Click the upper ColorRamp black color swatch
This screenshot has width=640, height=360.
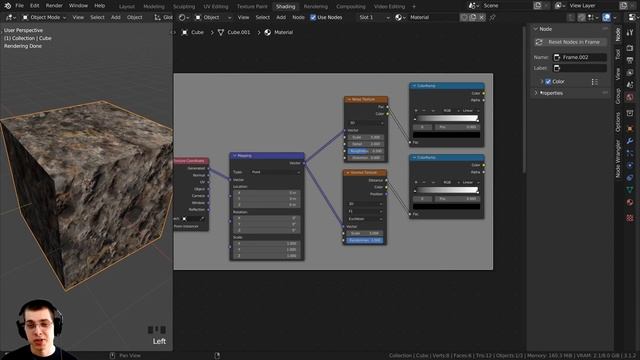(x=446, y=135)
